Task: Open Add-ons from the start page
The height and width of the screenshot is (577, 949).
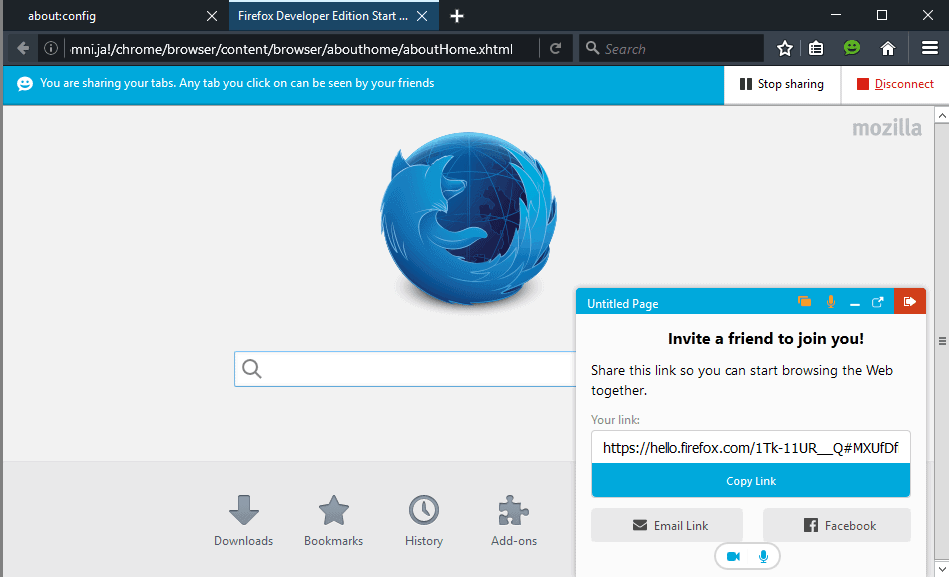Action: (x=513, y=519)
